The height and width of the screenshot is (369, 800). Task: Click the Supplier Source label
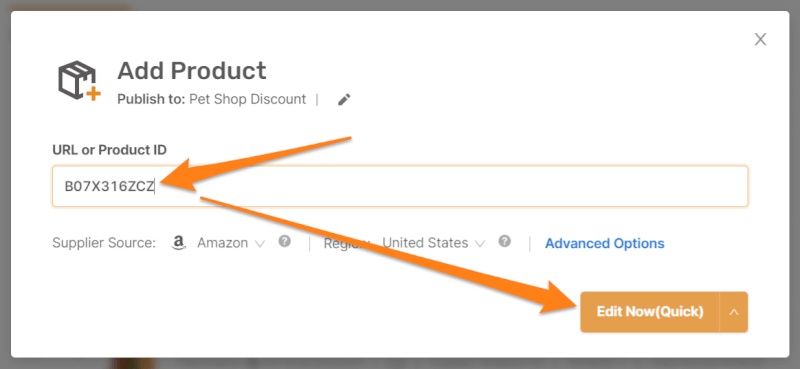pos(104,243)
